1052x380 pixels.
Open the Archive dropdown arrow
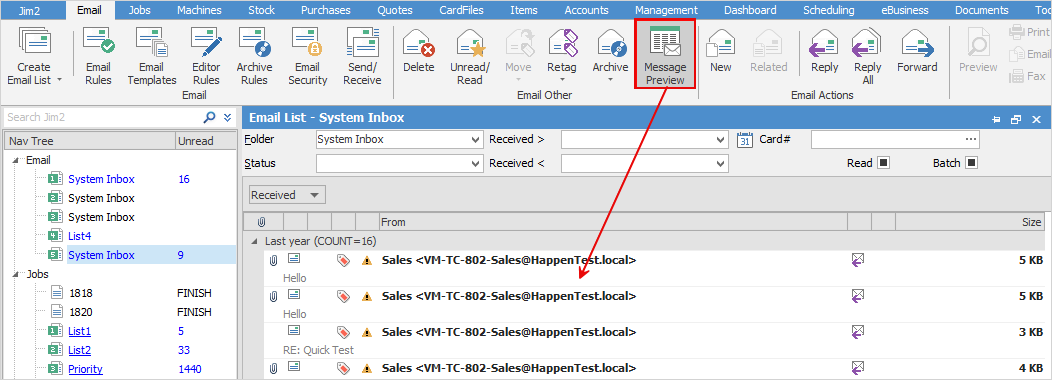(610, 80)
